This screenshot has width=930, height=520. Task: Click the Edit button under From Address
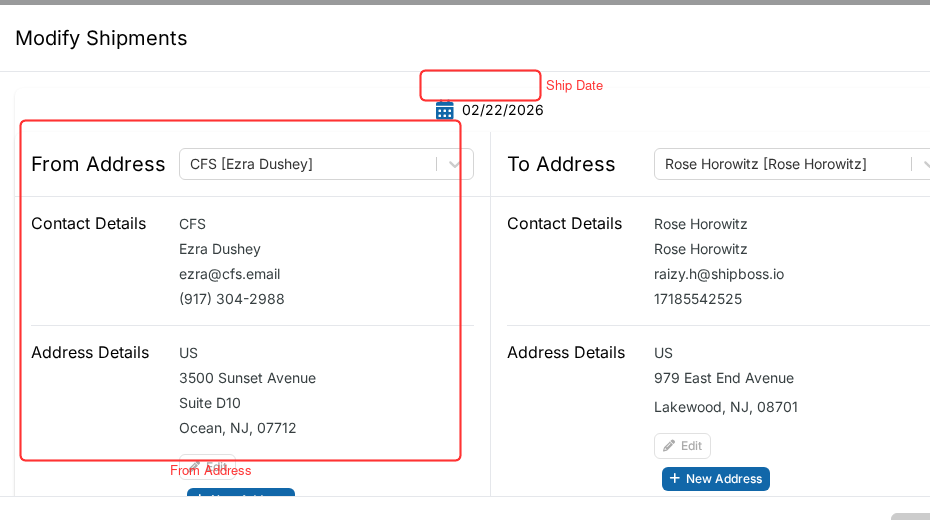(x=208, y=466)
